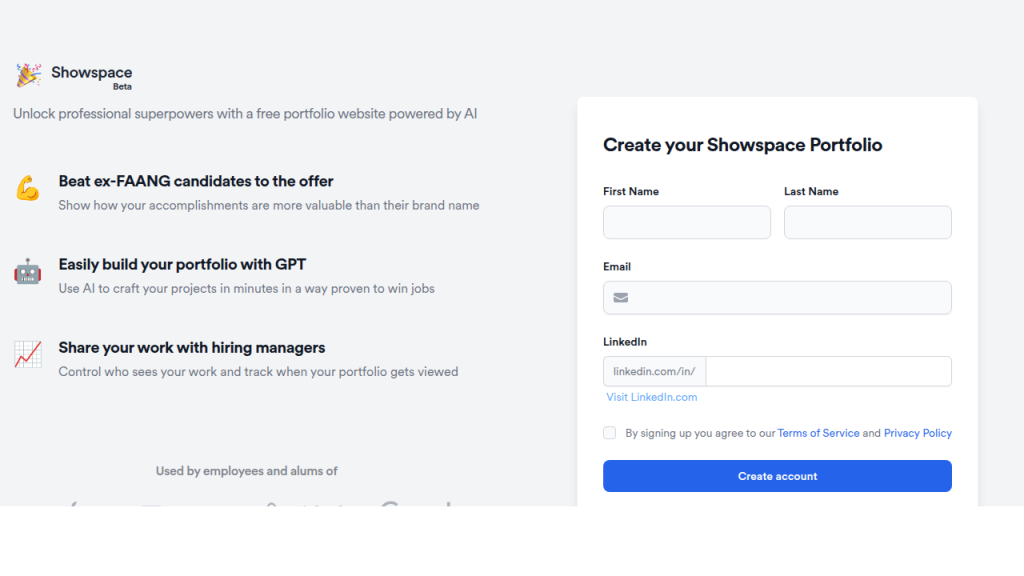The width and height of the screenshot is (1024, 576).
Task: Click the "Beat ex-FAANG candidates" heading
Action: [196, 181]
